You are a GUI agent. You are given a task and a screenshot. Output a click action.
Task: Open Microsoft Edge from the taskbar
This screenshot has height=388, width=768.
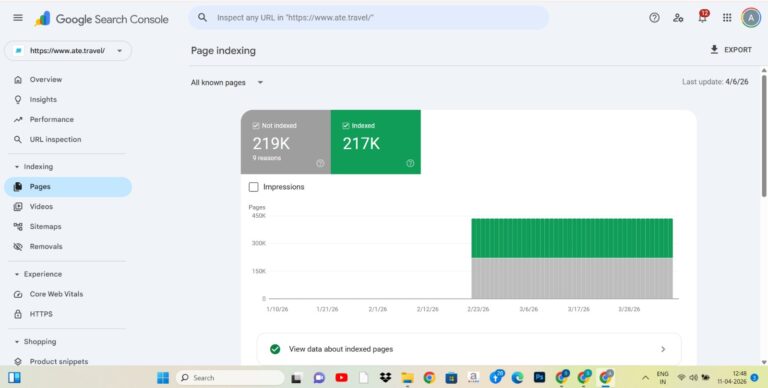point(517,378)
